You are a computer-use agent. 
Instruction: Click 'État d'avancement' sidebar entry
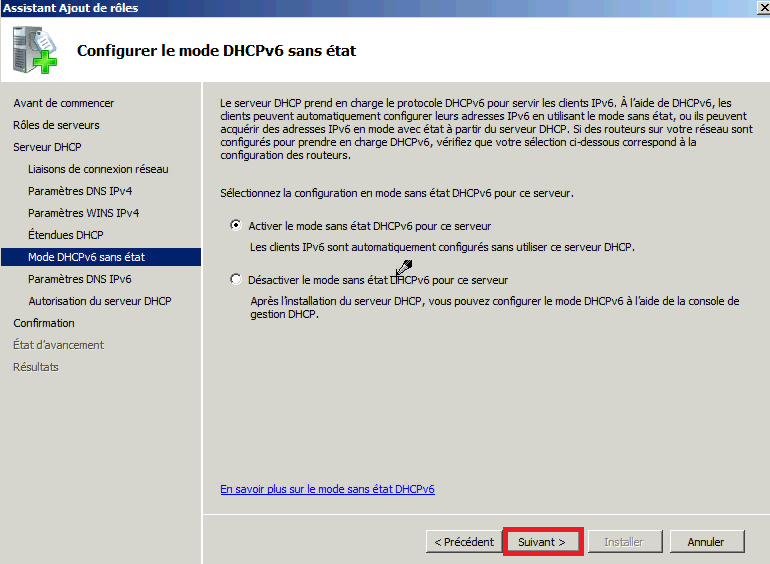pyautogui.click(x=58, y=345)
